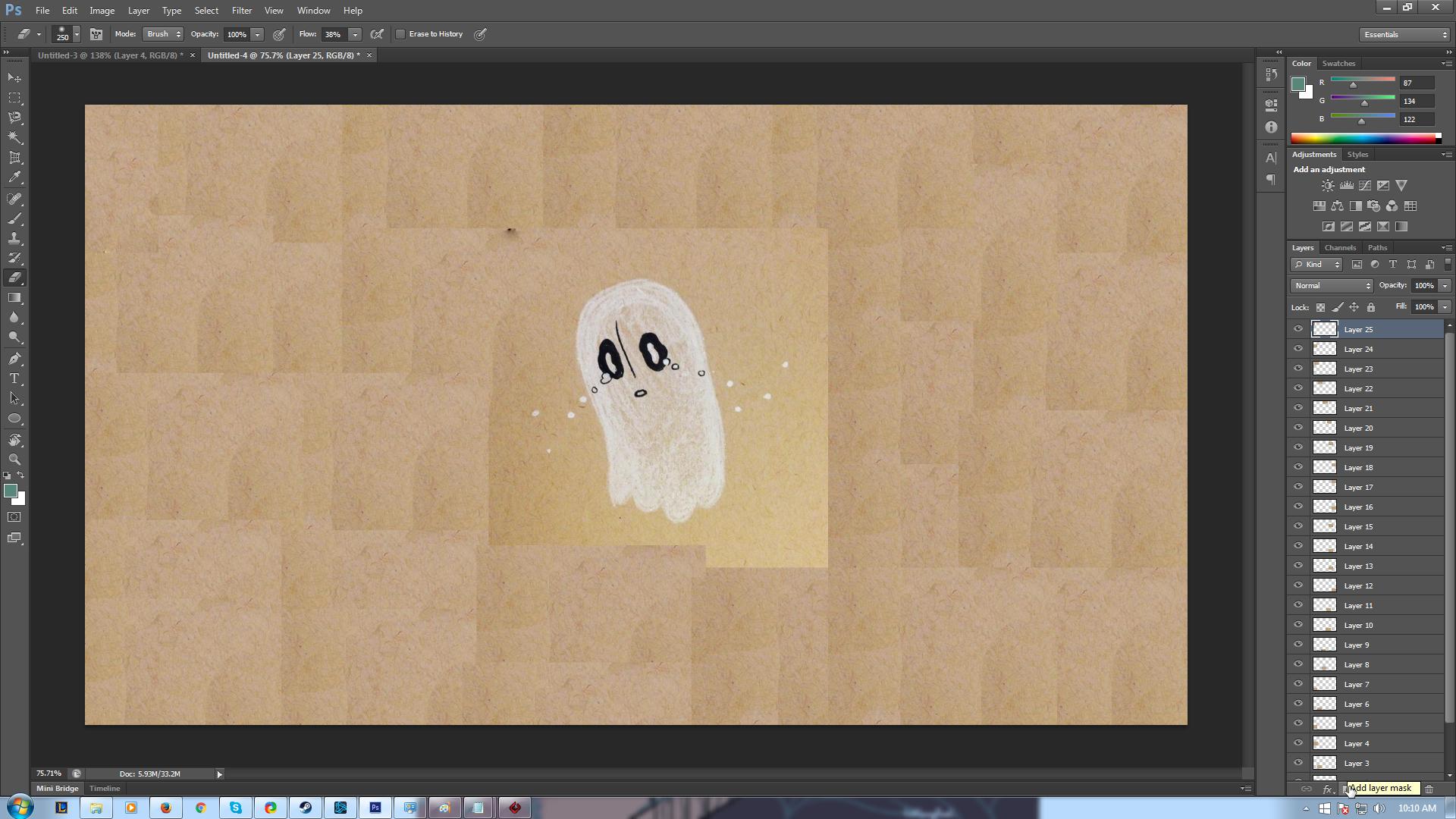Open the layer blend mode Normal dropdown
The image size is (1456, 819).
tap(1332, 286)
